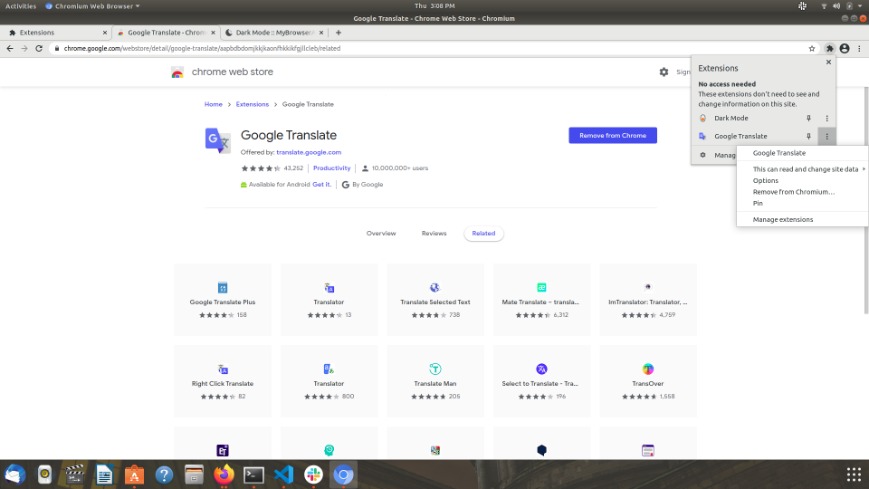Open Google Translate Plus extension card
The image size is (869, 489).
click(x=223, y=299)
